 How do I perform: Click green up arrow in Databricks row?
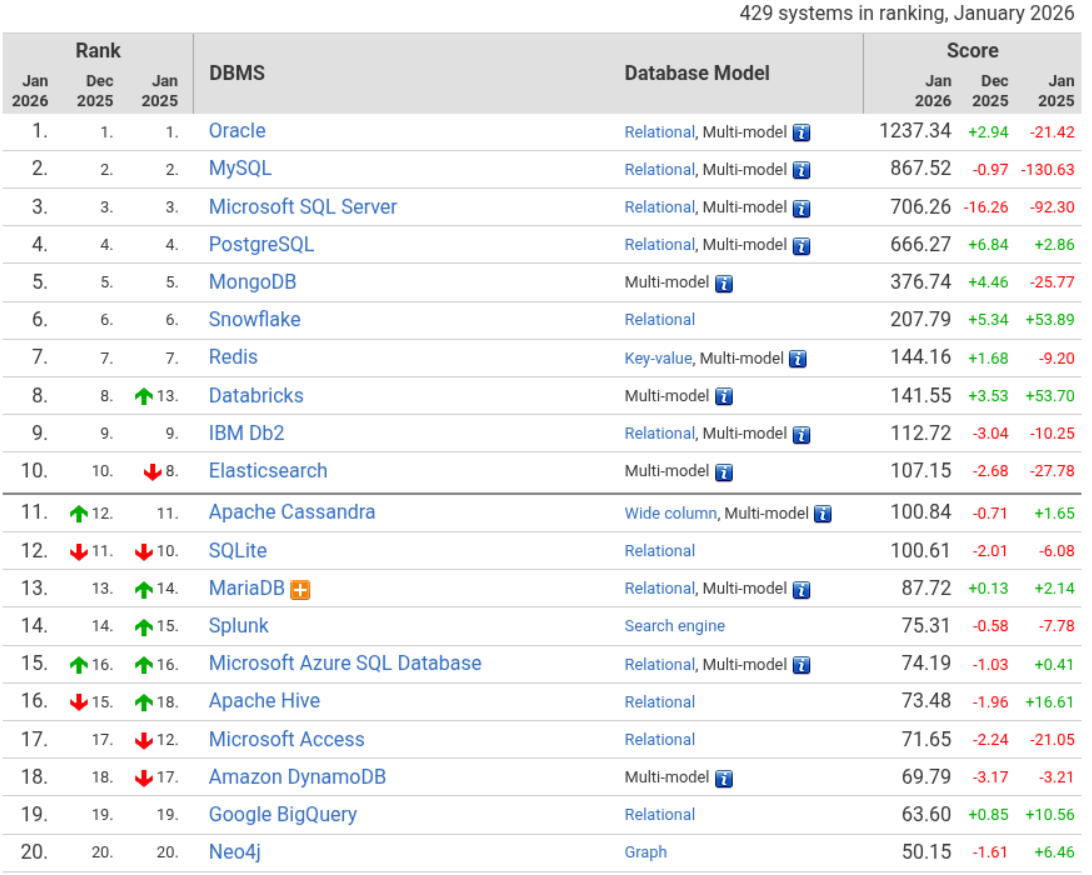click(x=144, y=396)
